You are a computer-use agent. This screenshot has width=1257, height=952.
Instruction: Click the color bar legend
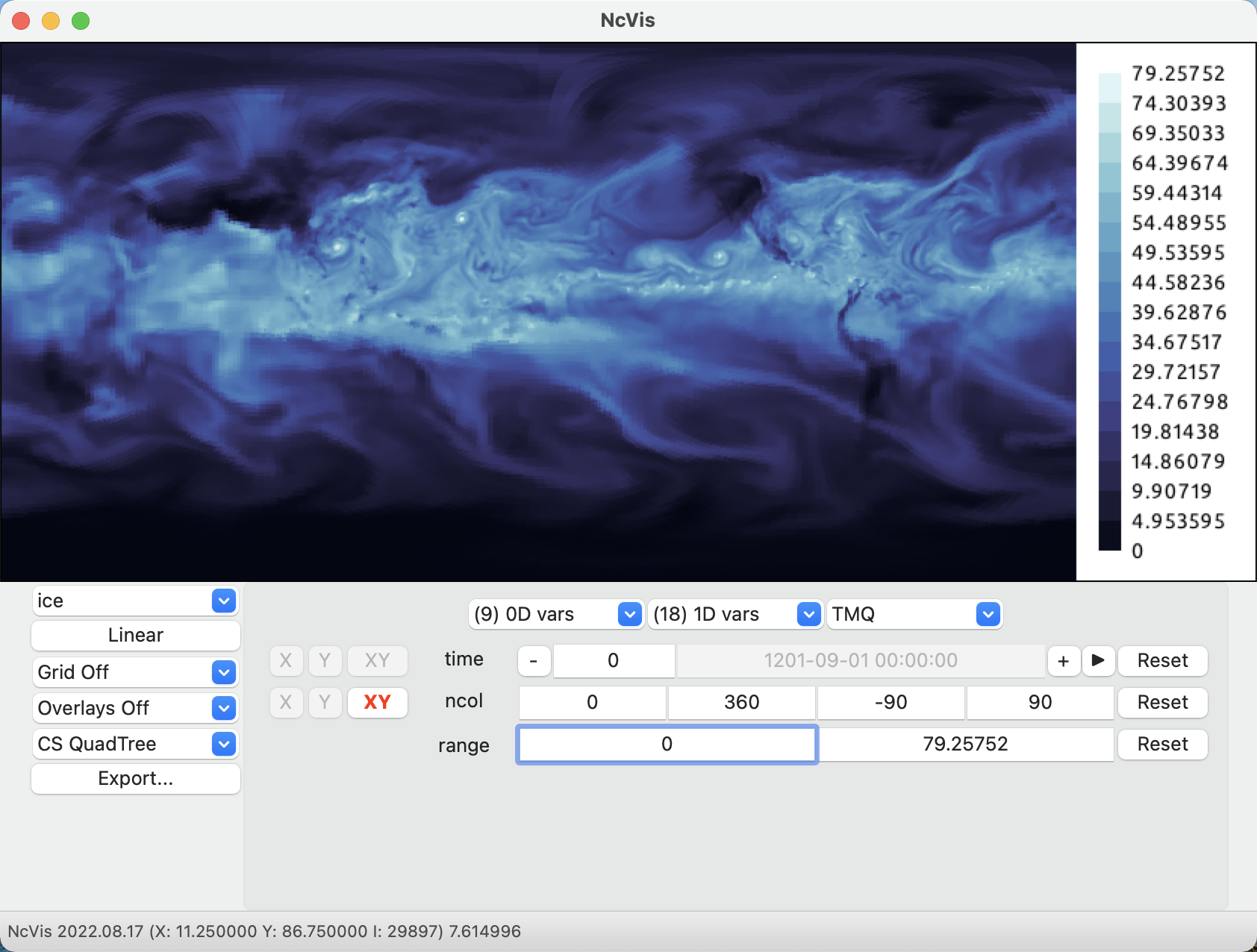click(1110, 312)
